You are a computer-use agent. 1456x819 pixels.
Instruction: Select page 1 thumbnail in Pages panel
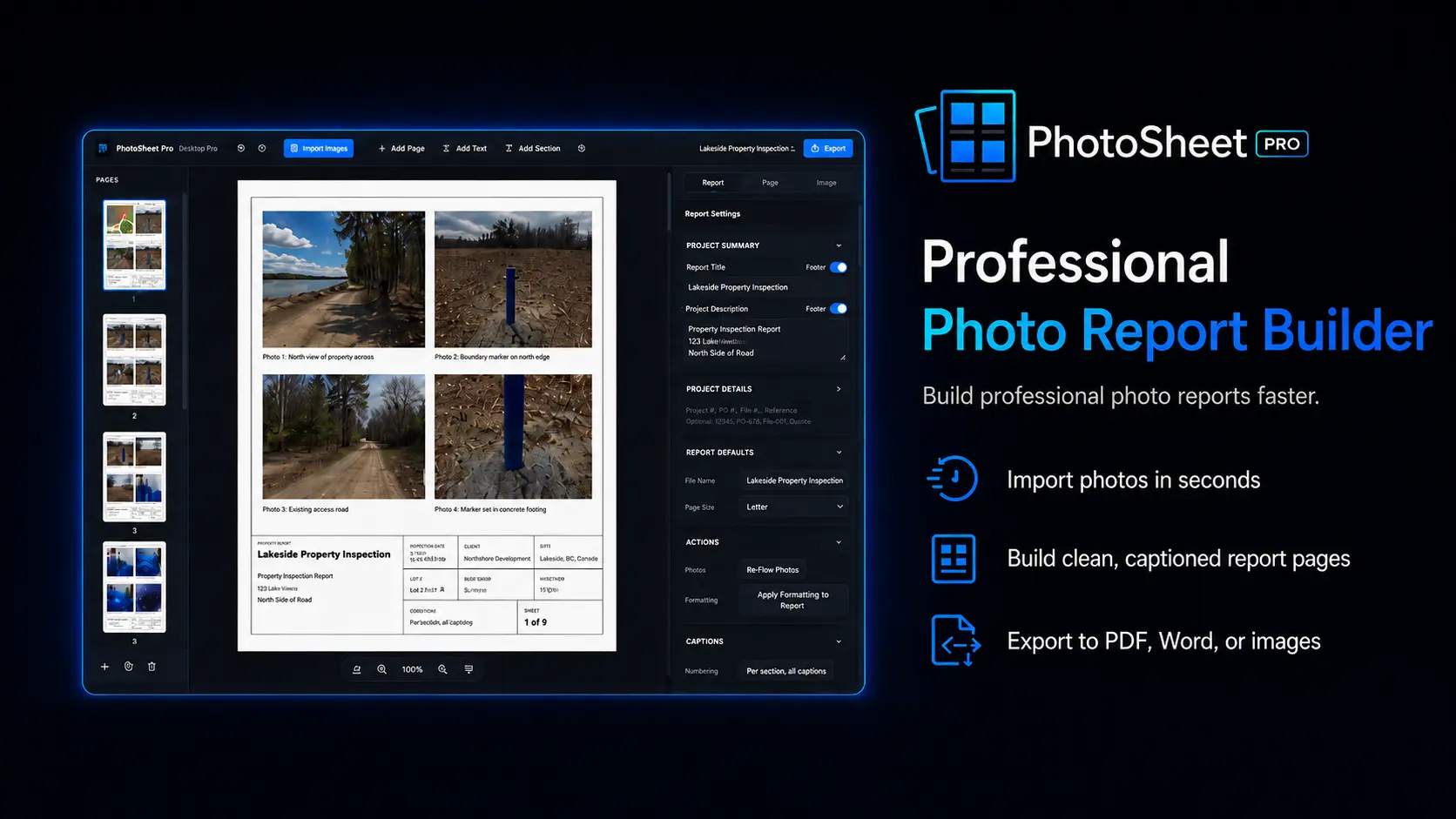tap(134, 245)
